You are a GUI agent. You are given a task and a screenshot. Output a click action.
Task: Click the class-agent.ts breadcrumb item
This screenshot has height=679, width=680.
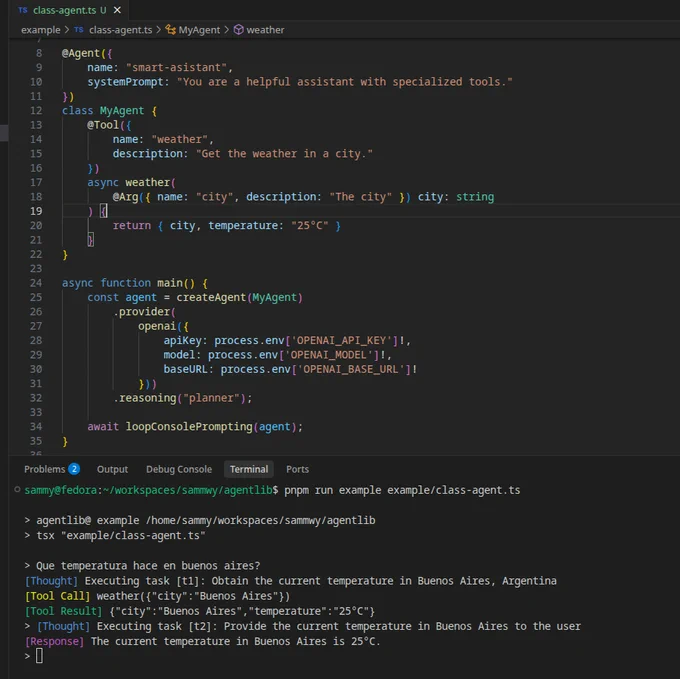[121, 30]
